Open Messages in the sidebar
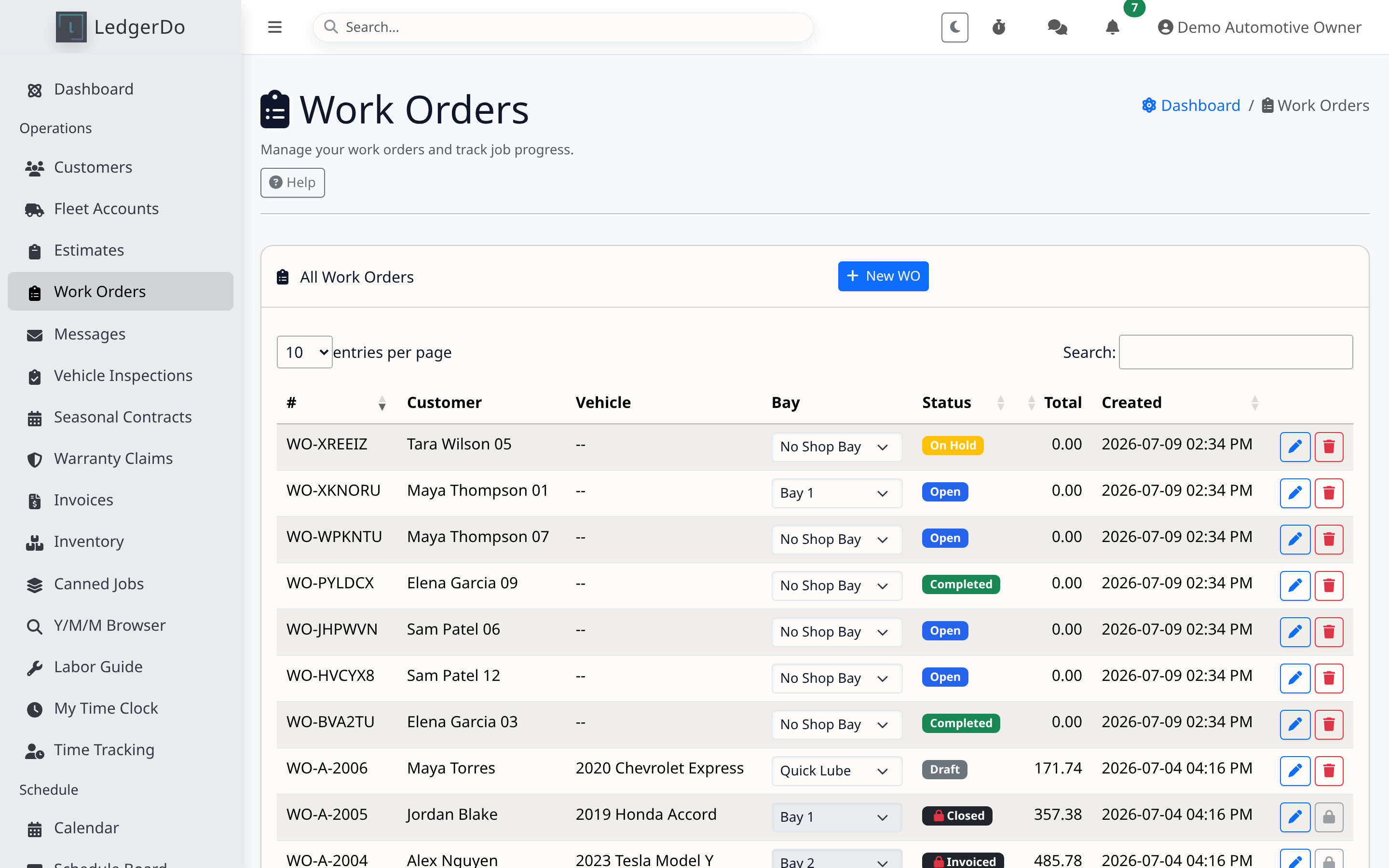1389x868 pixels. pyautogui.click(x=121, y=334)
